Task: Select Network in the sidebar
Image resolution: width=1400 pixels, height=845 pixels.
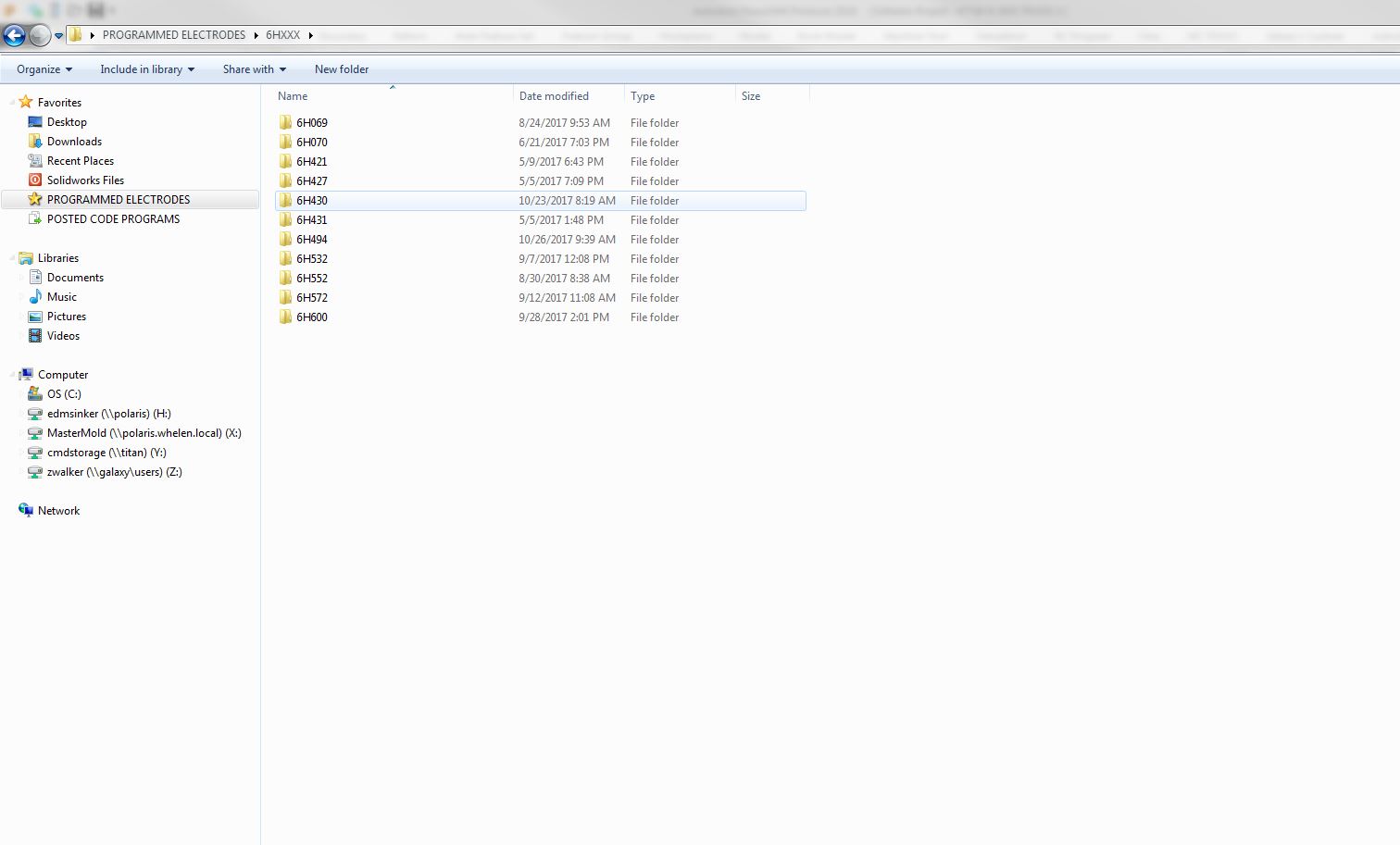Action: click(x=58, y=510)
